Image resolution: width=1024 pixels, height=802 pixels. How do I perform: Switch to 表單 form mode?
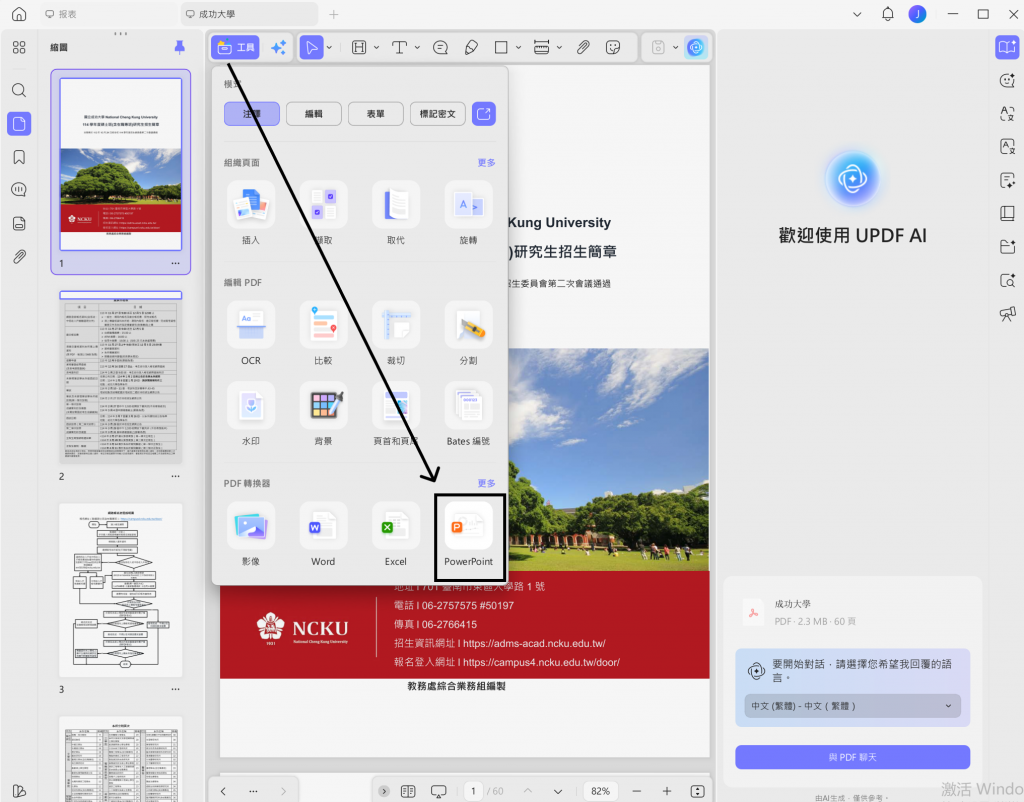click(376, 114)
